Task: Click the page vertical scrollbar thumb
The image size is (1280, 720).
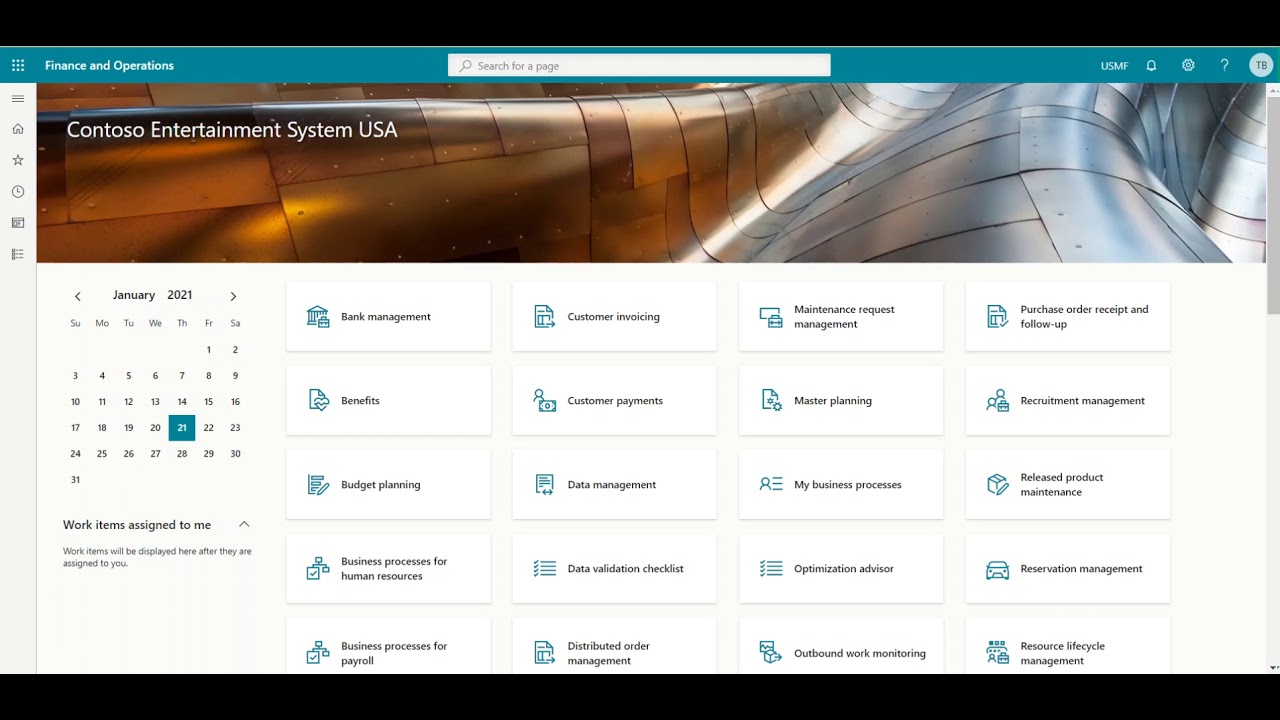Action: [1273, 205]
